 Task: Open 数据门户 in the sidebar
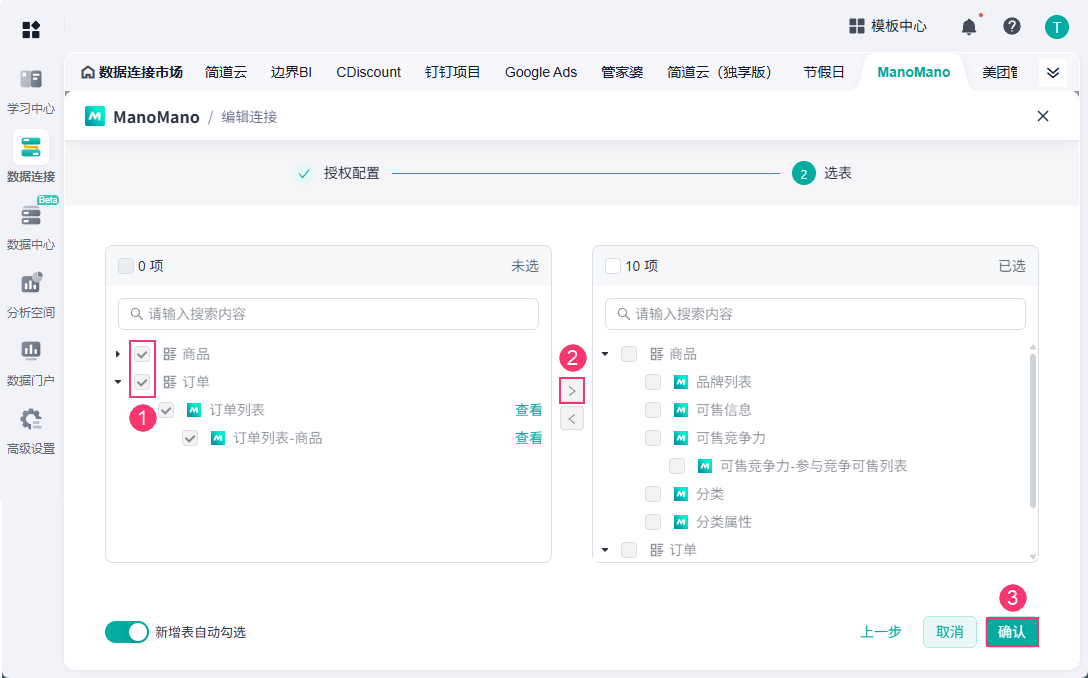[31, 362]
